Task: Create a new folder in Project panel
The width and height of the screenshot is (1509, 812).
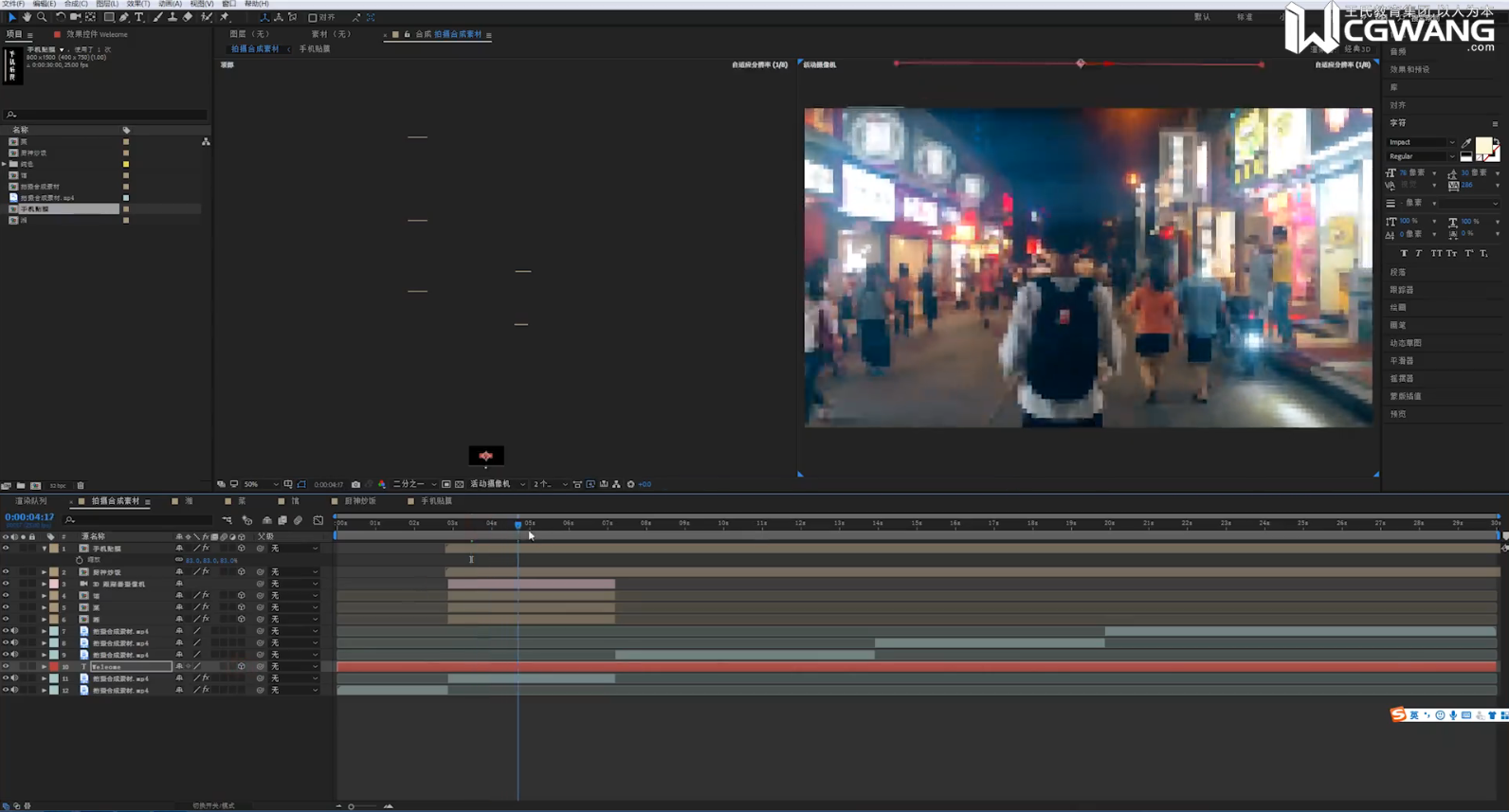Action: pos(21,486)
